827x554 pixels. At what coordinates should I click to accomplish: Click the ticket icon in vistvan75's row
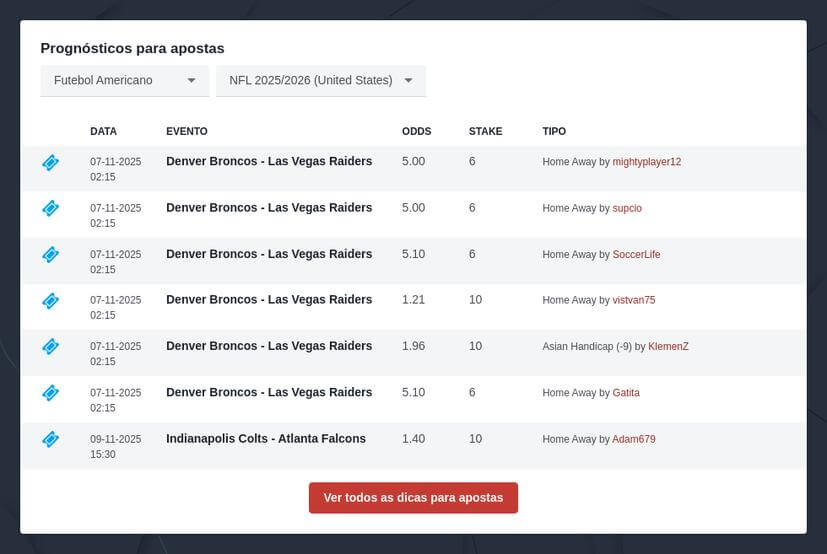coord(51,301)
